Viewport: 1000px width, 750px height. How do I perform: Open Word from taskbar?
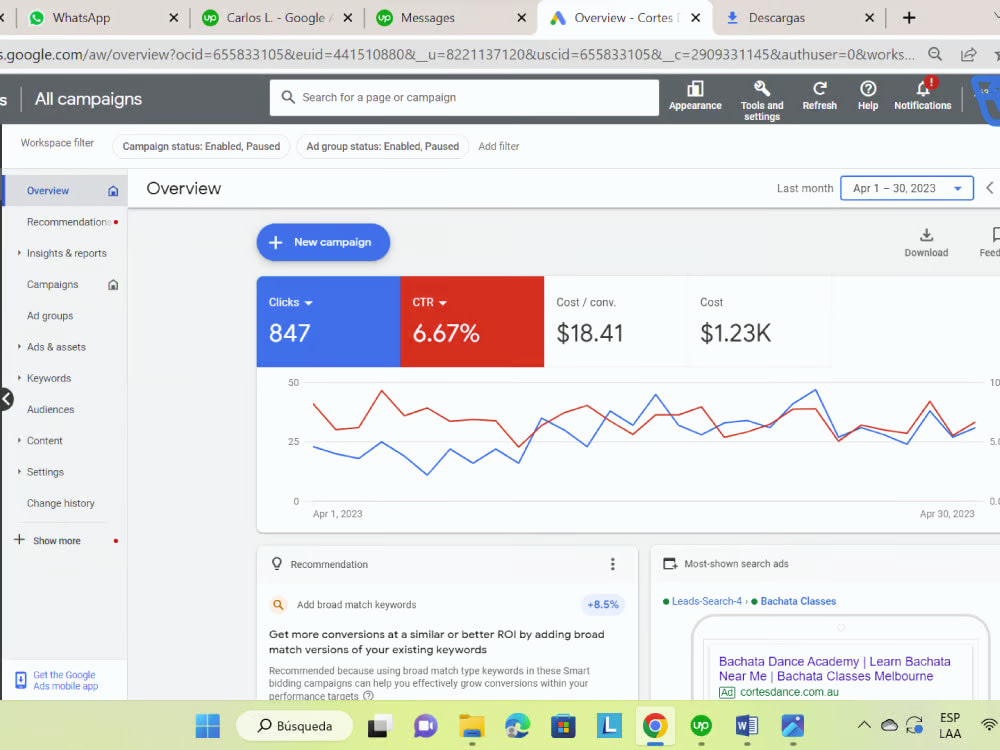746,726
